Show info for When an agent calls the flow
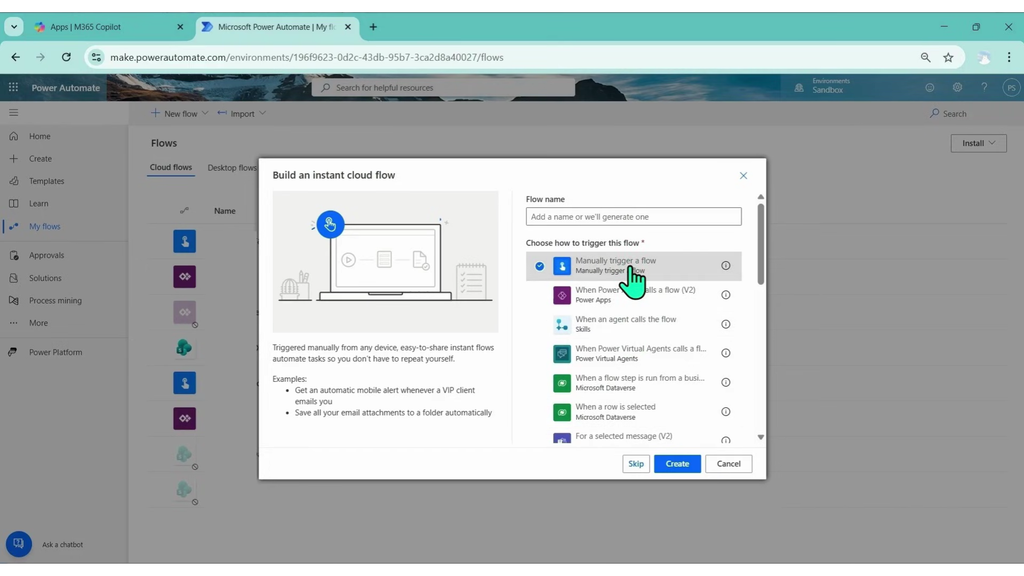The width and height of the screenshot is (1024, 576). point(726,325)
